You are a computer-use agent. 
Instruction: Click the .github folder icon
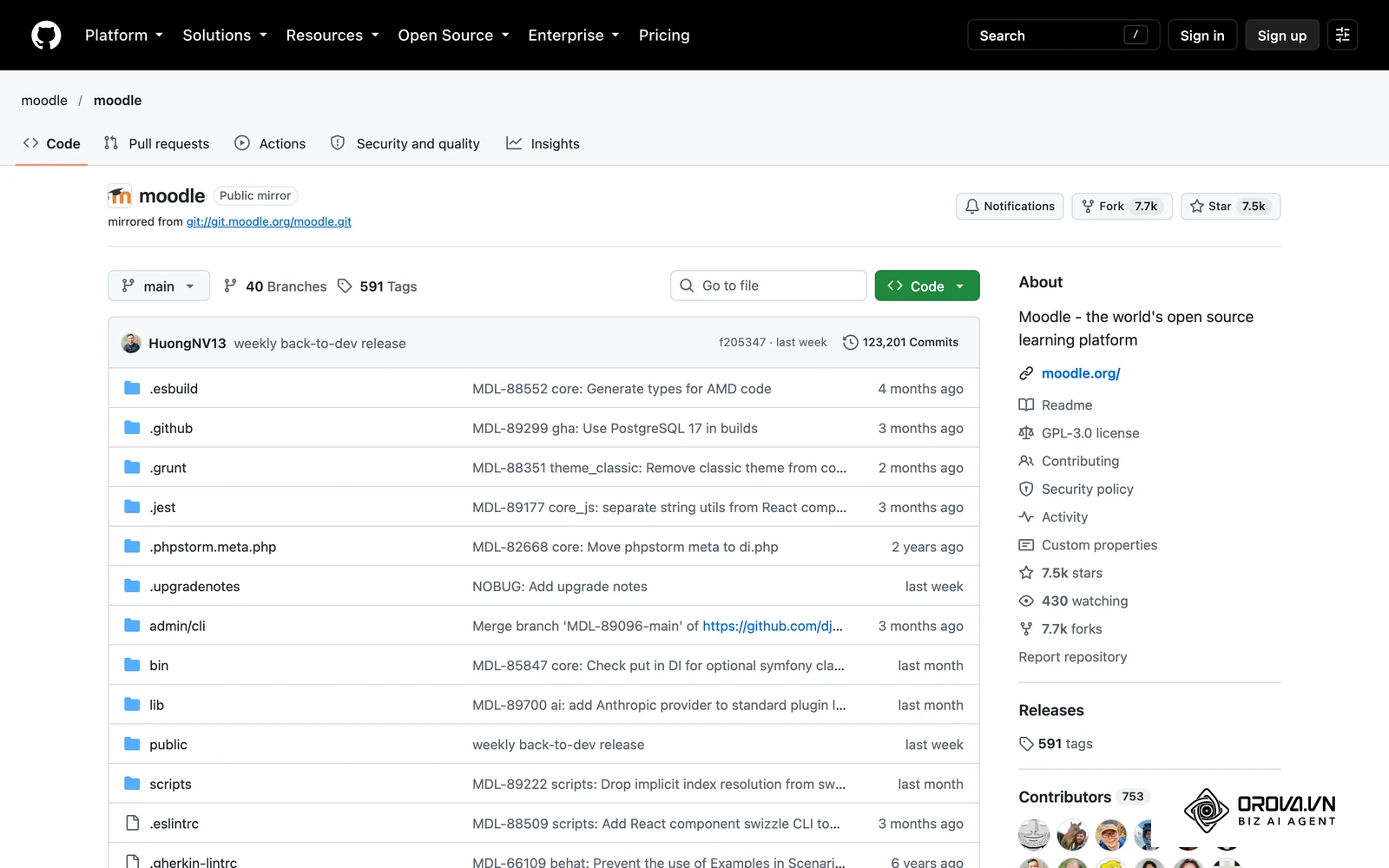pos(132,428)
